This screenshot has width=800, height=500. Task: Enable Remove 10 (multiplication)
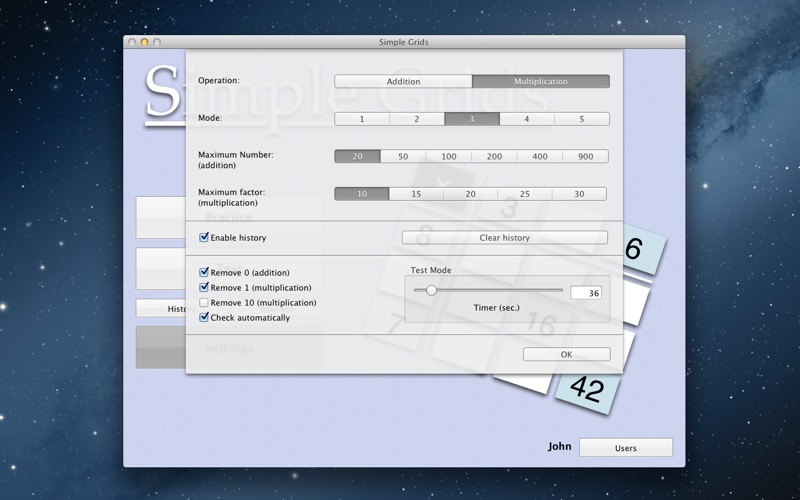click(x=204, y=303)
